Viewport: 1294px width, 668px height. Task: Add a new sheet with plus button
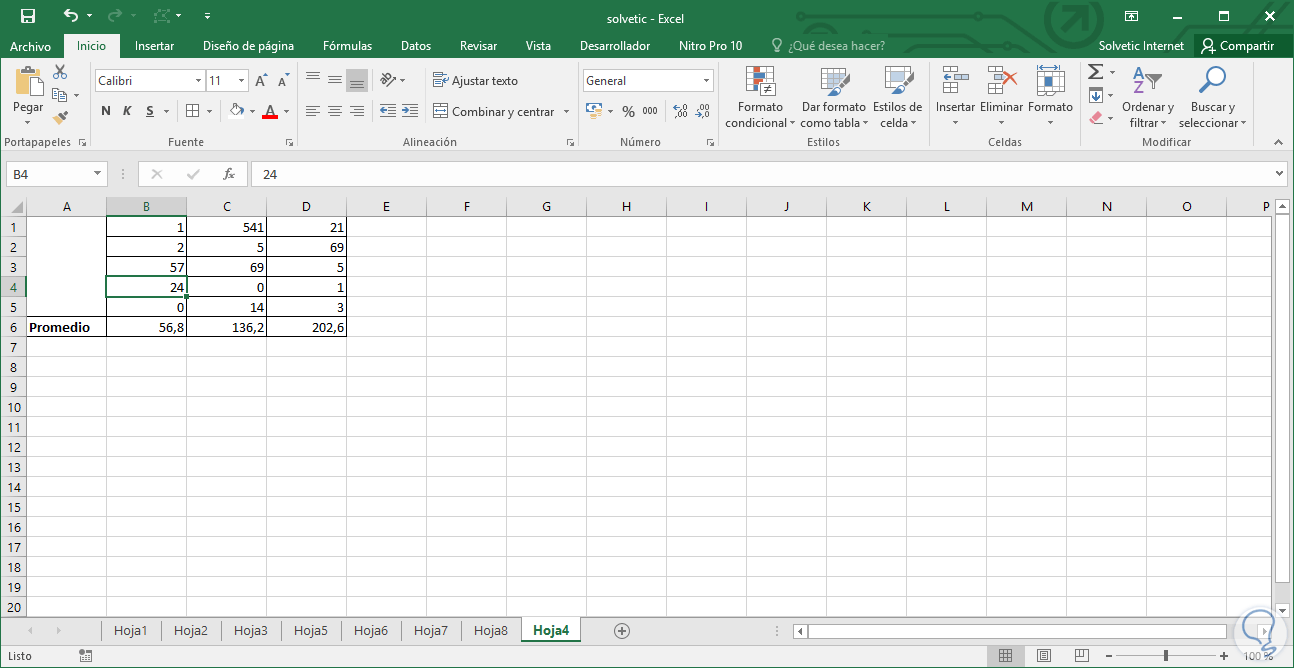coord(622,631)
